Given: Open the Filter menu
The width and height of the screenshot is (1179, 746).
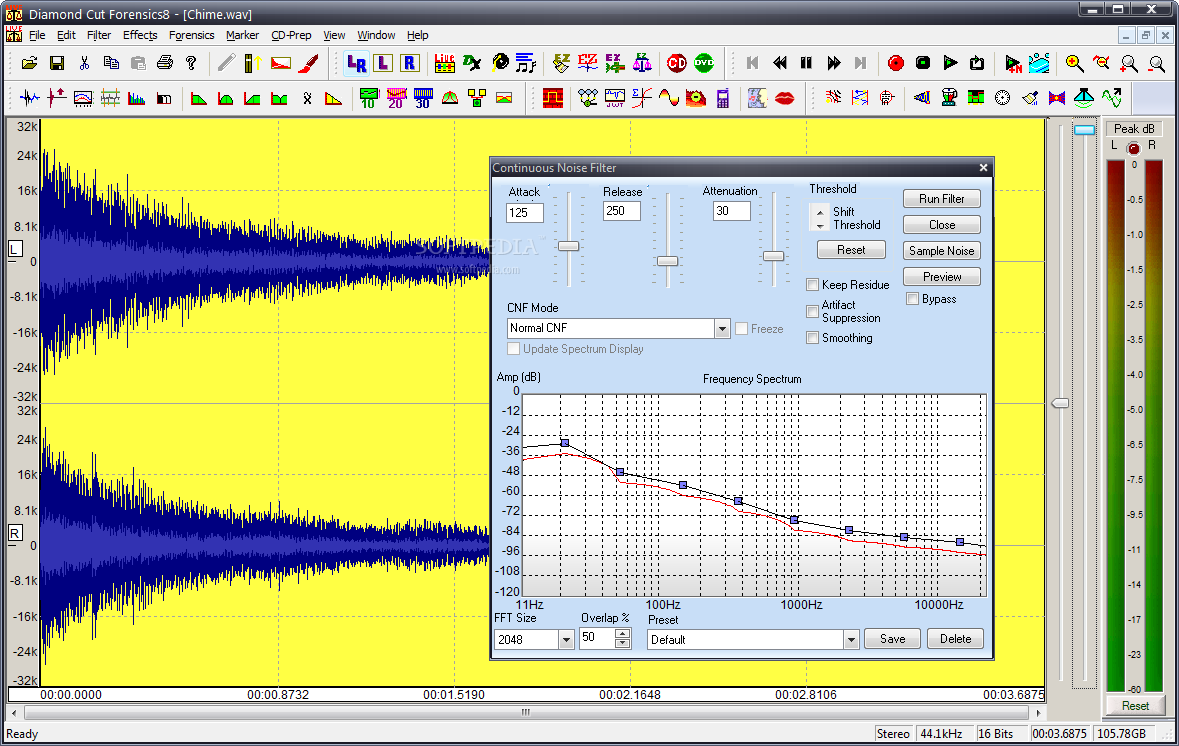Looking at the screenshot, I should tap(99, 35).
